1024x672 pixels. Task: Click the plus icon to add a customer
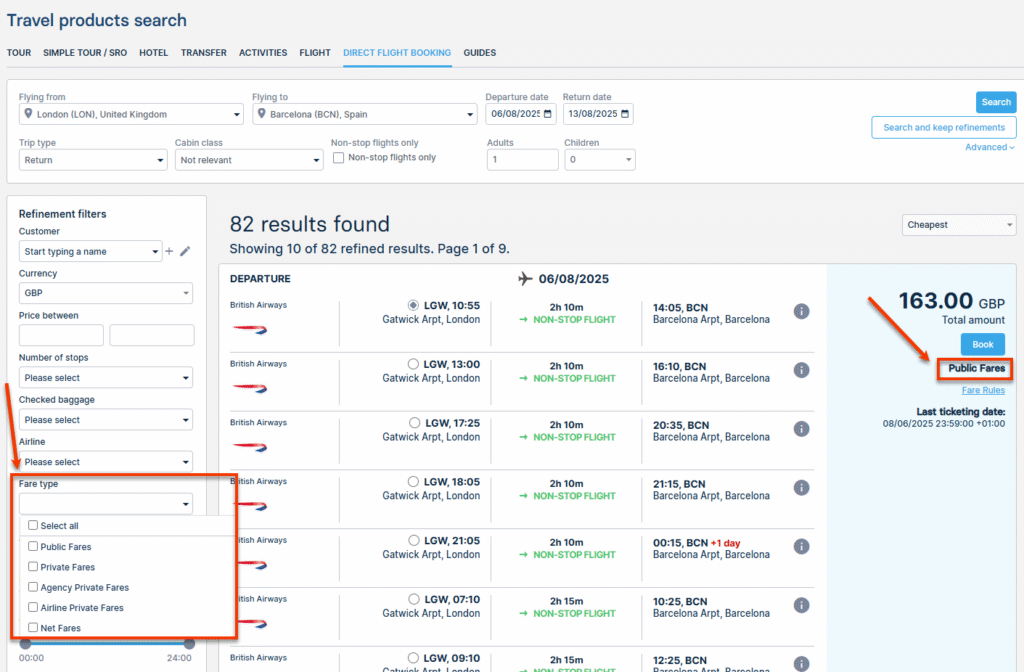point(169,252)
